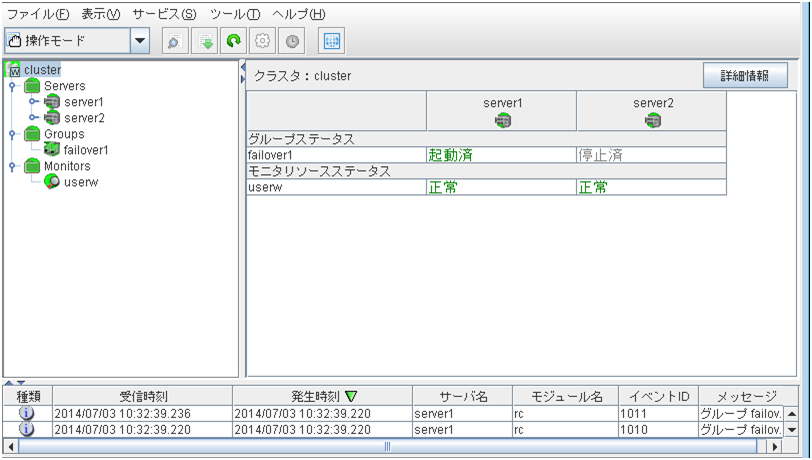Open the 操作モード dropdown
This screenshot has height=460, width=812.
[x=140, y=41]
